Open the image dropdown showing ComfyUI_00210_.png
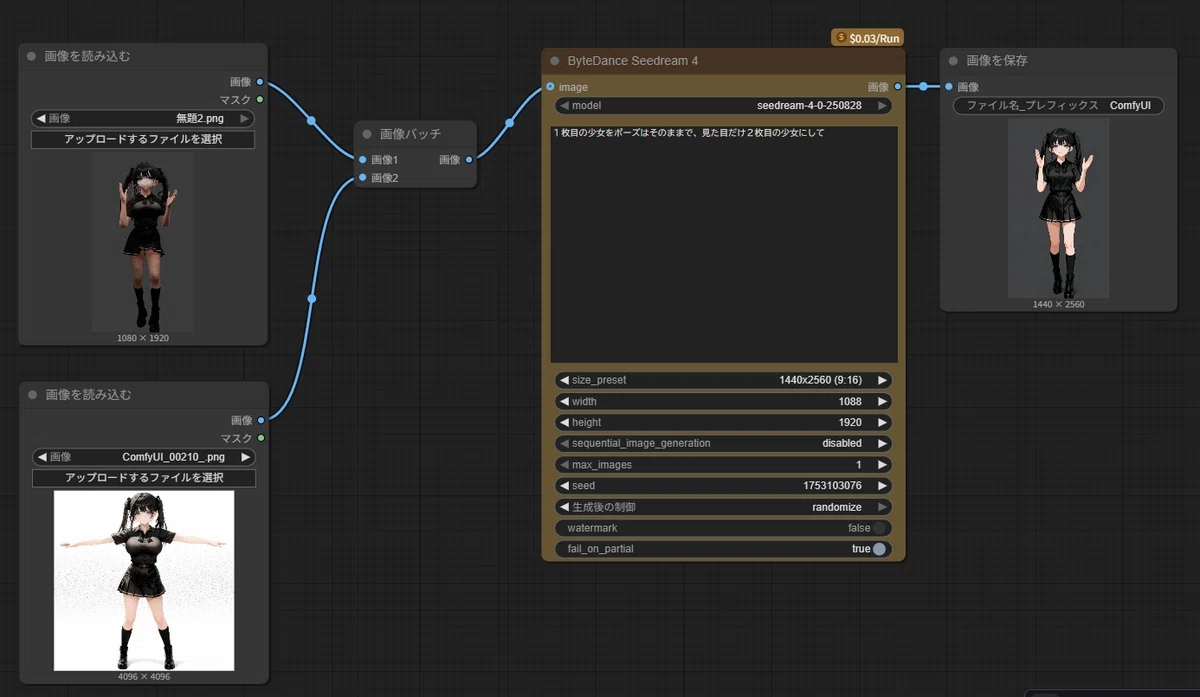Viewport: 1200px width, 697px height. click(x=144, y=457)
